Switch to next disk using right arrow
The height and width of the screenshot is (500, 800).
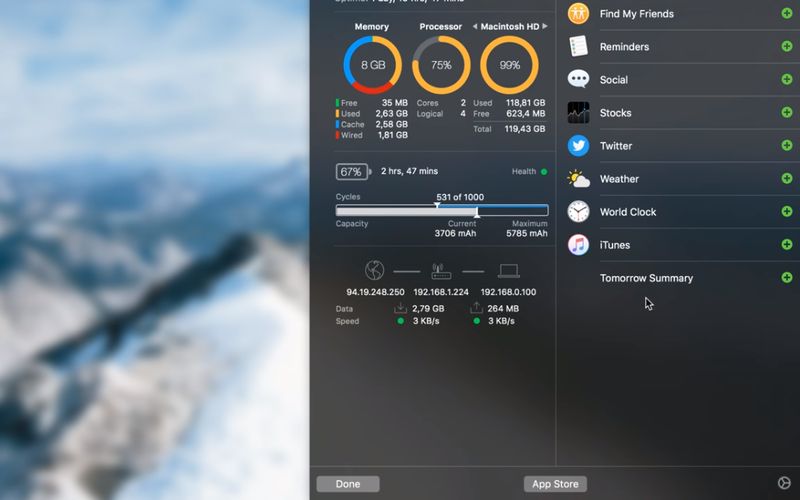tap(545, 26)
